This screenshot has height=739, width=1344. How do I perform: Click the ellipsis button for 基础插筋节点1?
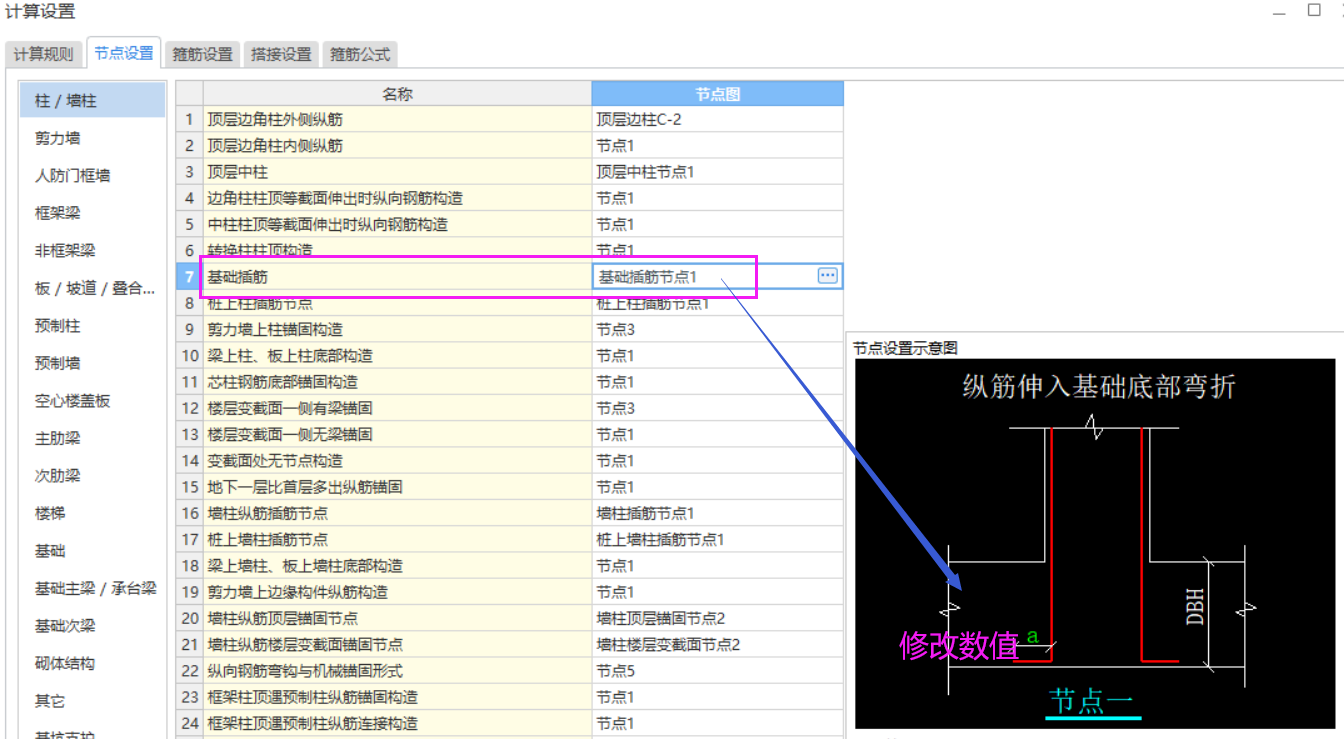[x=828, y=276]
